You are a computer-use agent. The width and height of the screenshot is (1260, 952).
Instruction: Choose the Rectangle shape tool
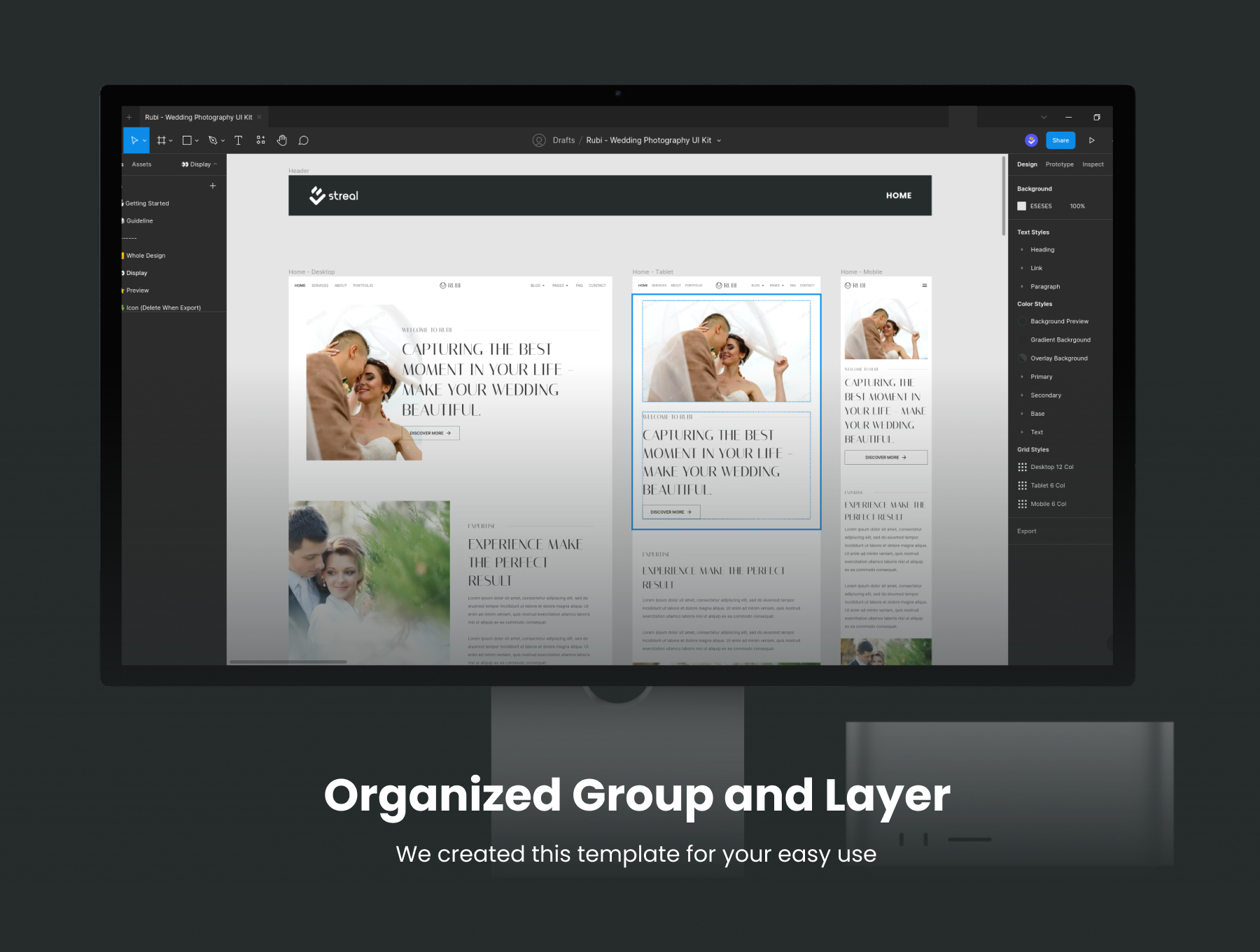tap(187, 141)
